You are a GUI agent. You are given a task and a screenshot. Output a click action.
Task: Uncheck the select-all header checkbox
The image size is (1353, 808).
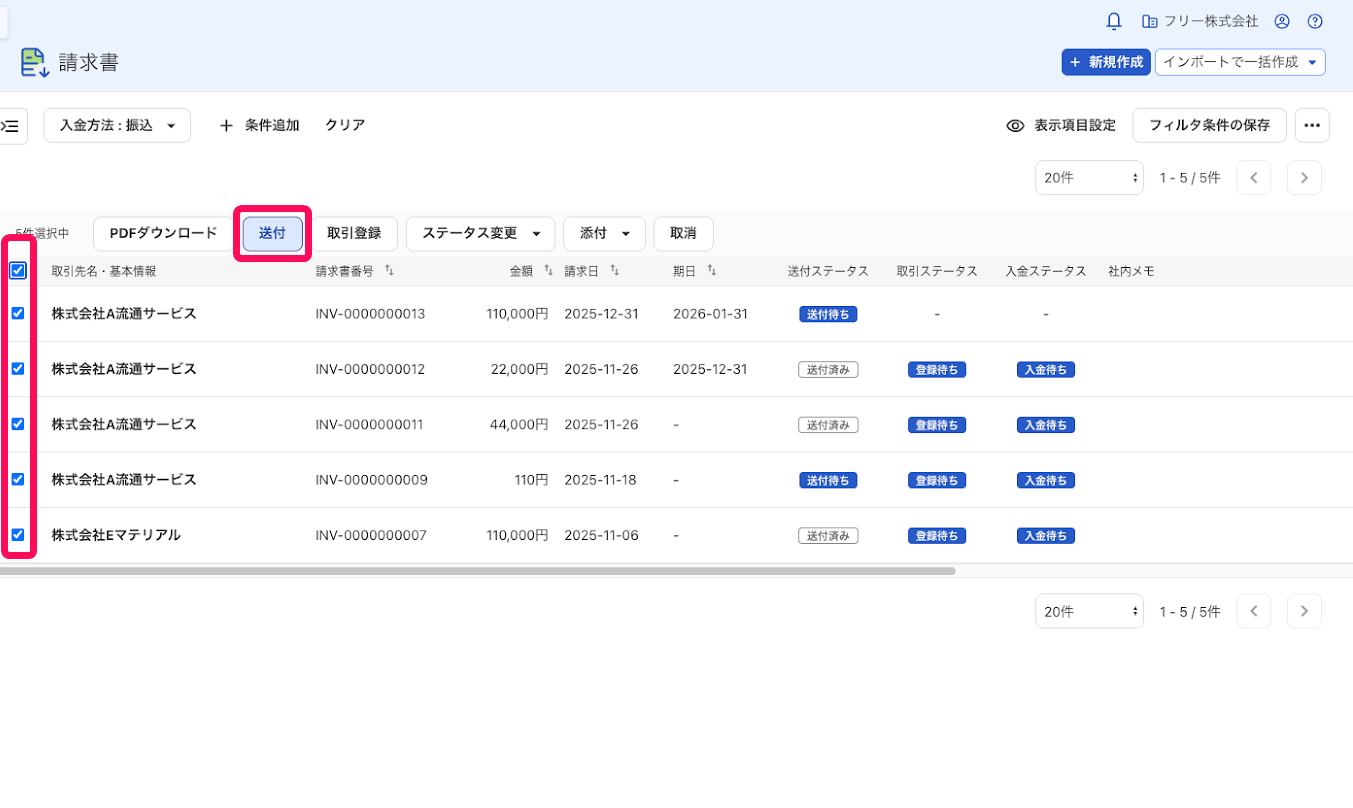18,271
